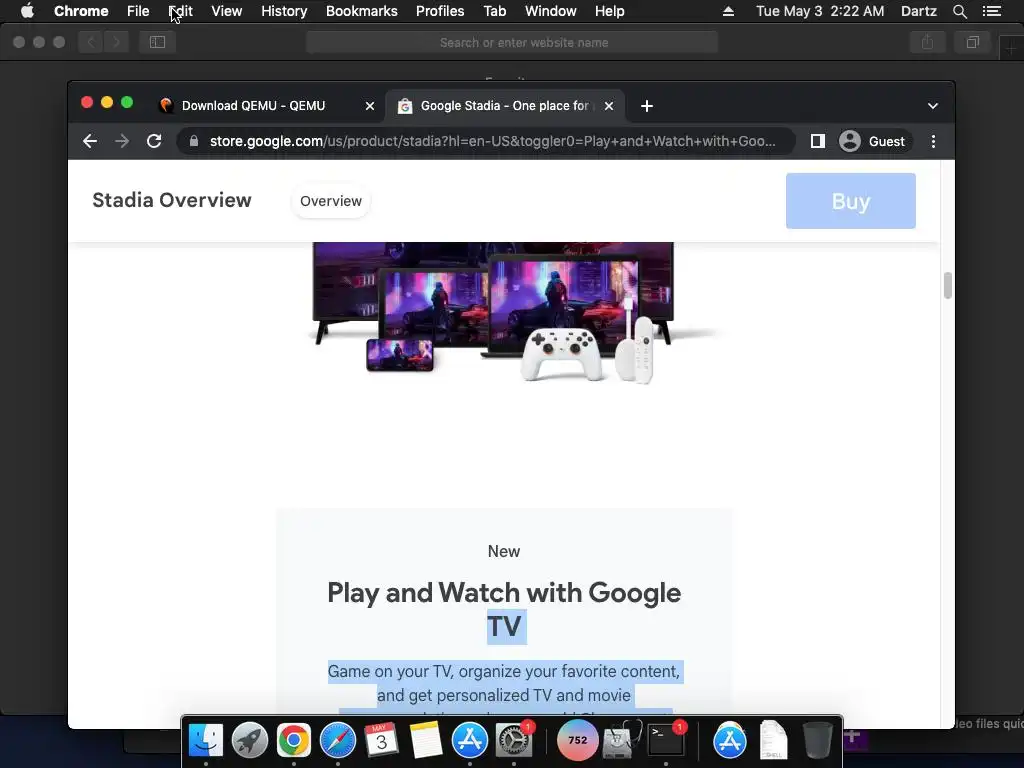Image resolution: width=1024 pixels, height=768 pixels.
Task: Expand the tab search chevron
Action: click(x=933, y=106)
